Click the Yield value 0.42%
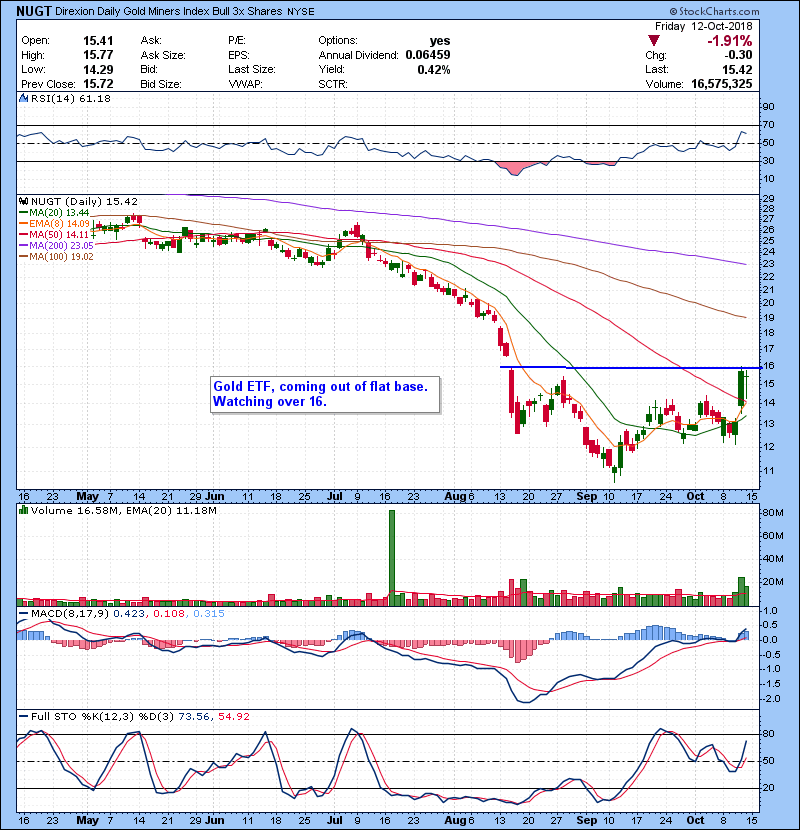800x830 pixels. click(x=434, y=69)
